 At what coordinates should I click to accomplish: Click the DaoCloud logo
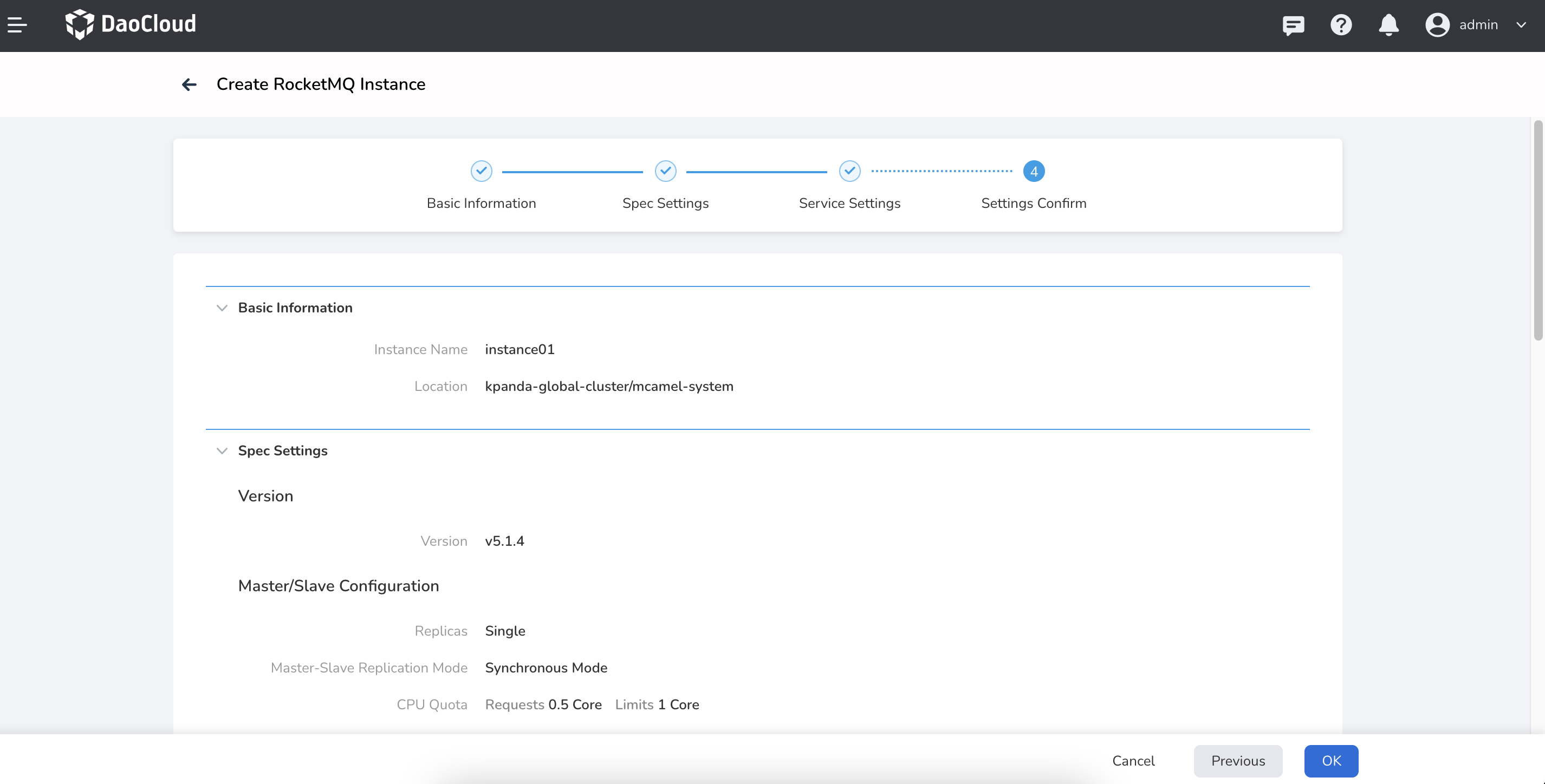pyautogui.click(x=130, y=24)
